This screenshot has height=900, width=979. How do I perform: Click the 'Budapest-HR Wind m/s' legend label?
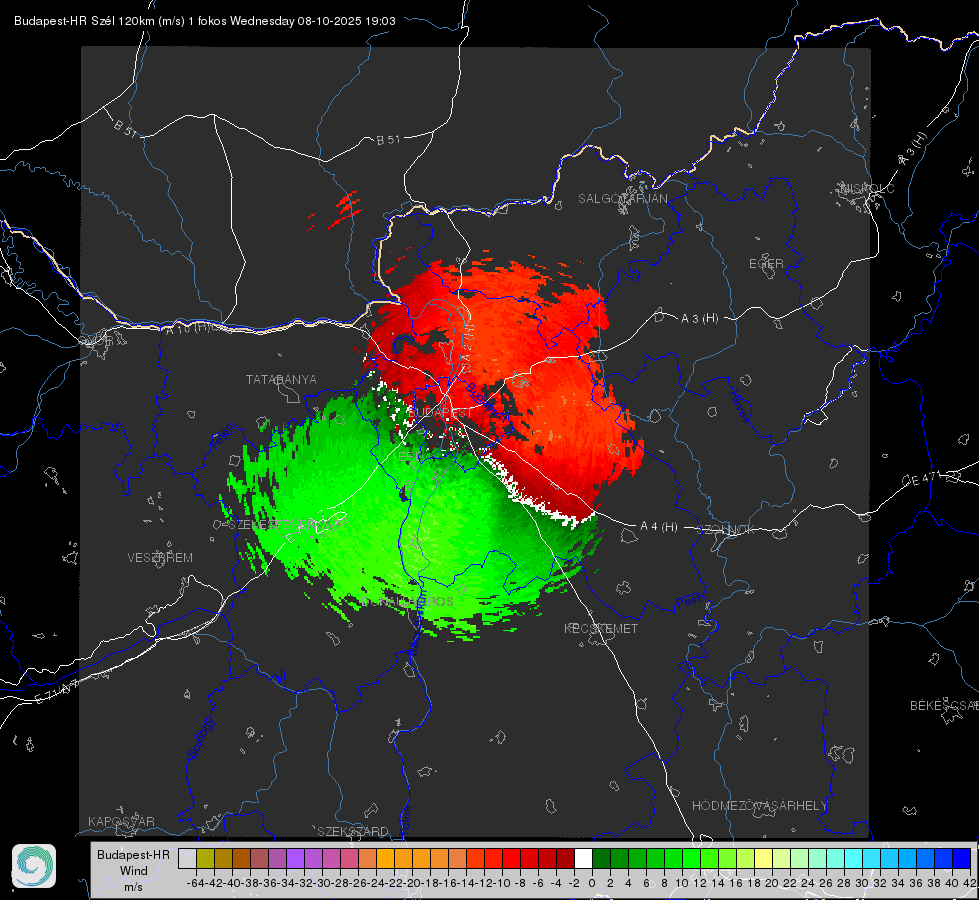(x=134, y=871)
